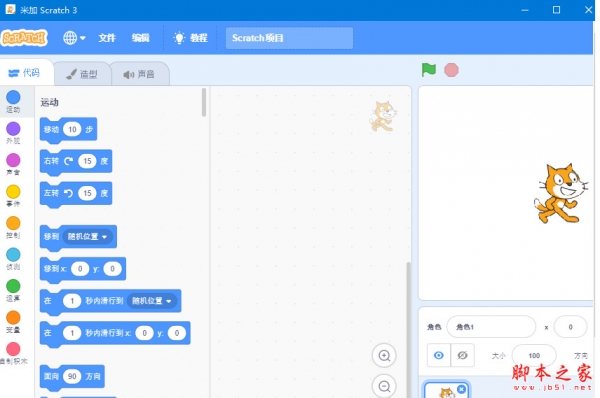This screenshot has height=398, width=600.
Task: Click the 左转 15 度 block's rotate icon
Action: coord(68,193)
